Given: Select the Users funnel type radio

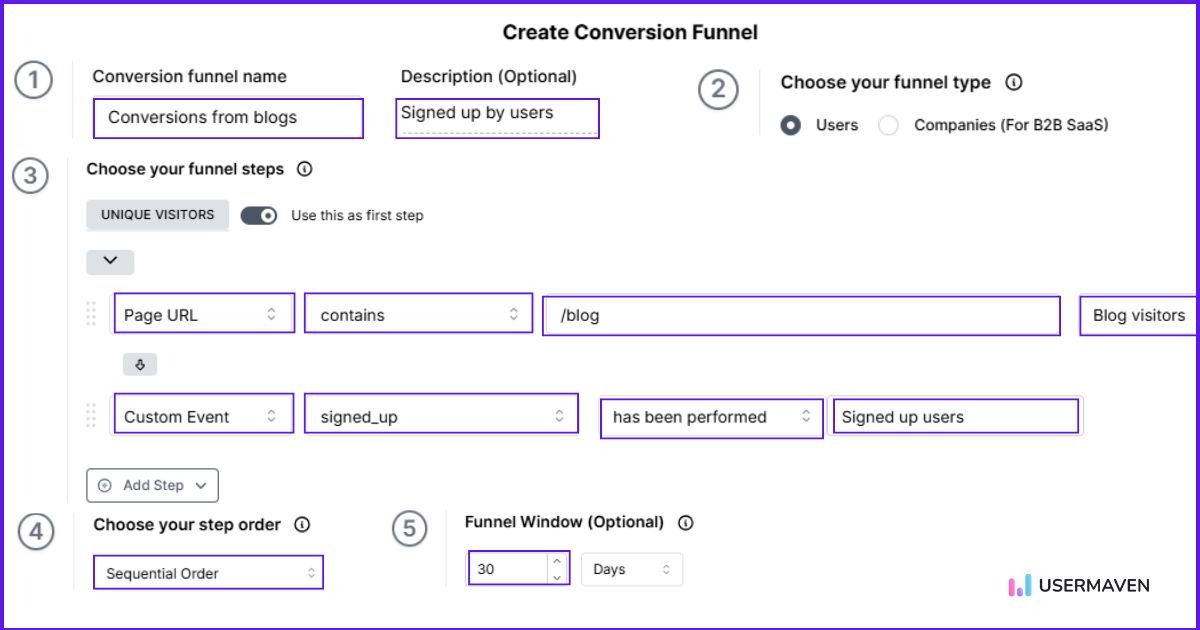Looking at the screenshot, I should (x=791, y=125).
